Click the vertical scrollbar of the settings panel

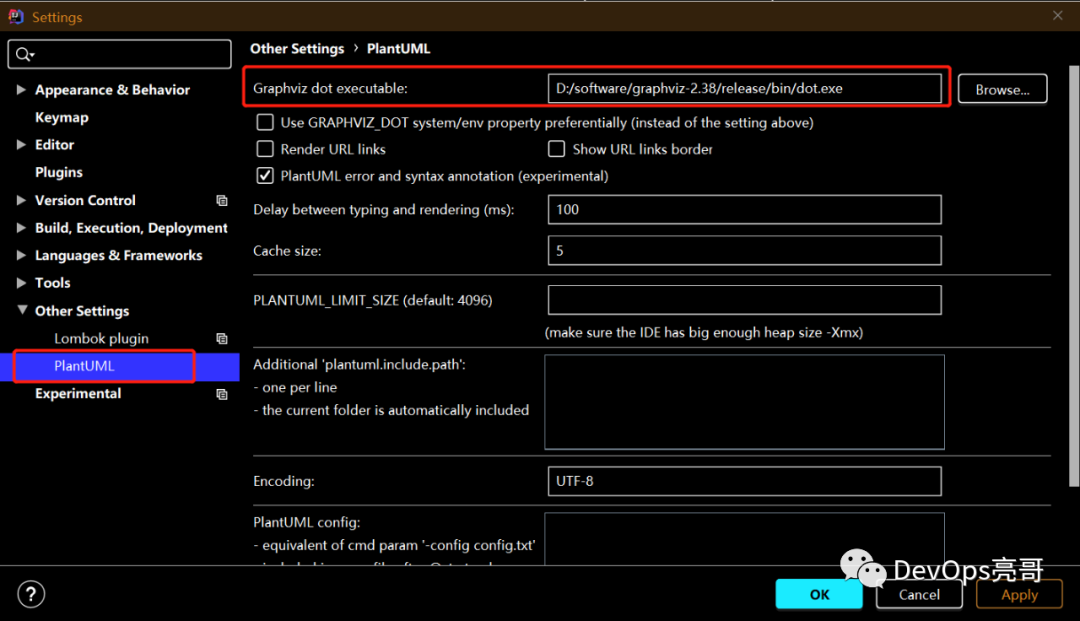point(1074,275)
